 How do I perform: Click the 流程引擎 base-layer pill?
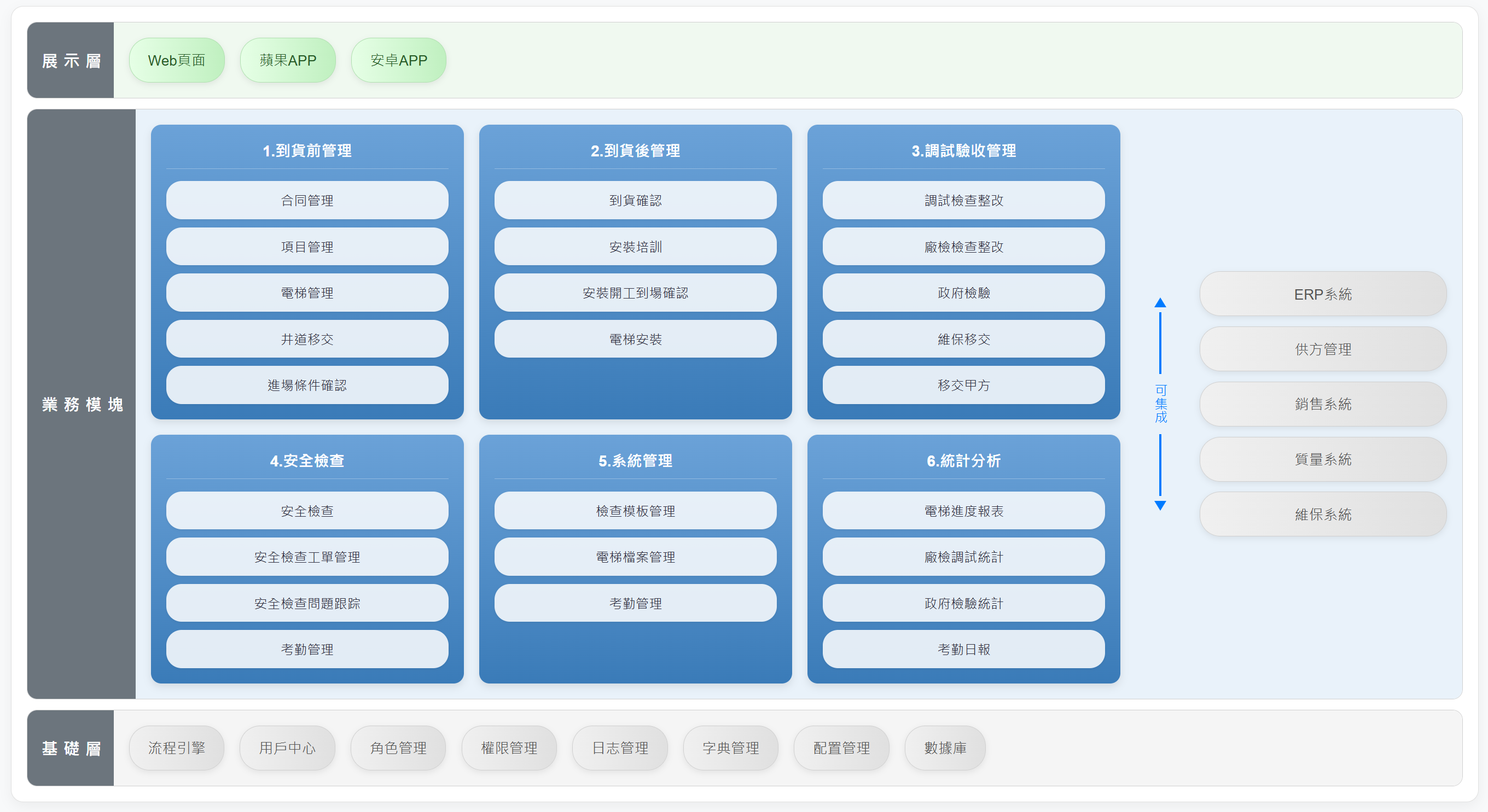(177, 748)
